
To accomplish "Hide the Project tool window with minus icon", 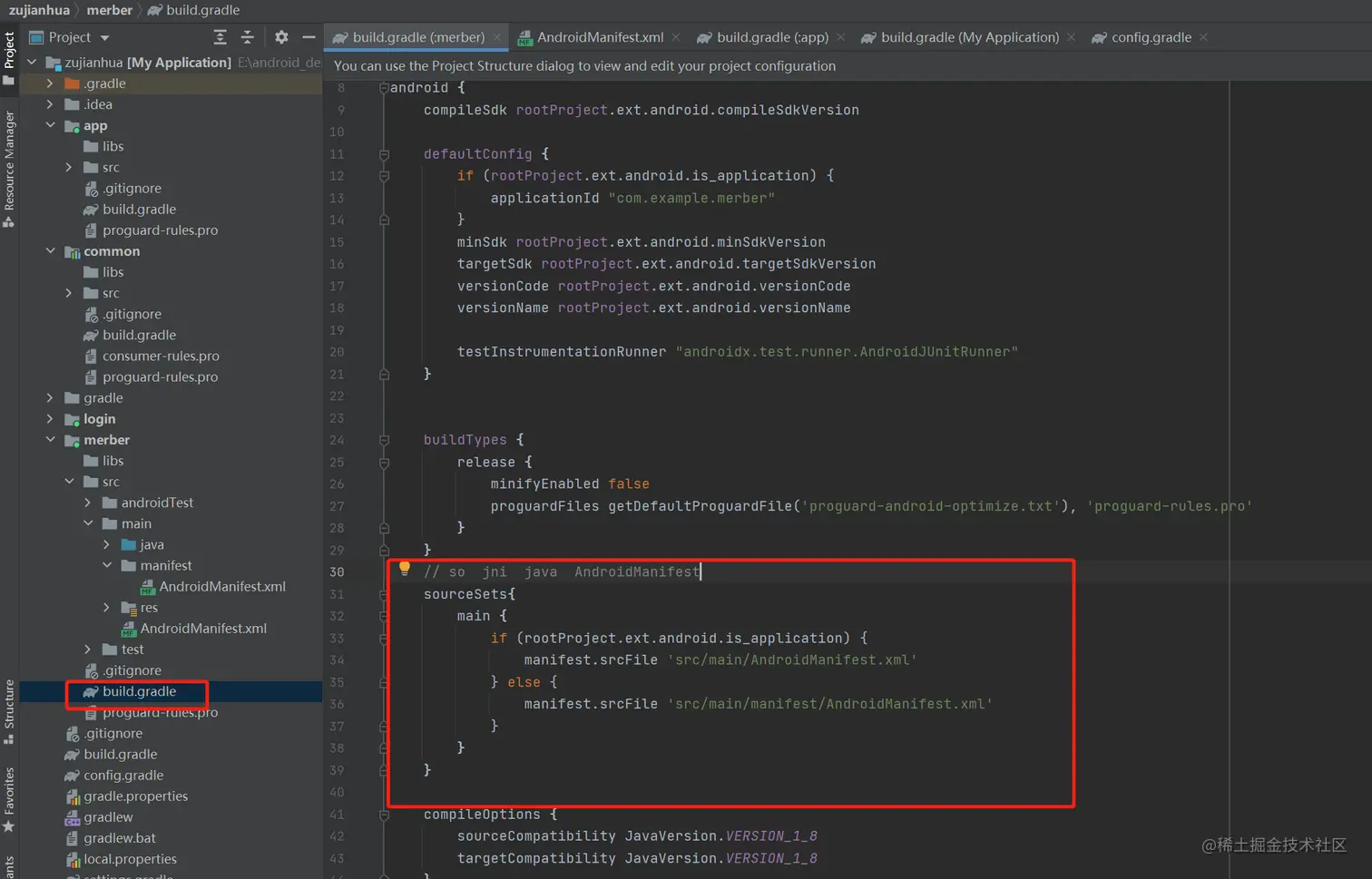I will click(x=309, y=37).
